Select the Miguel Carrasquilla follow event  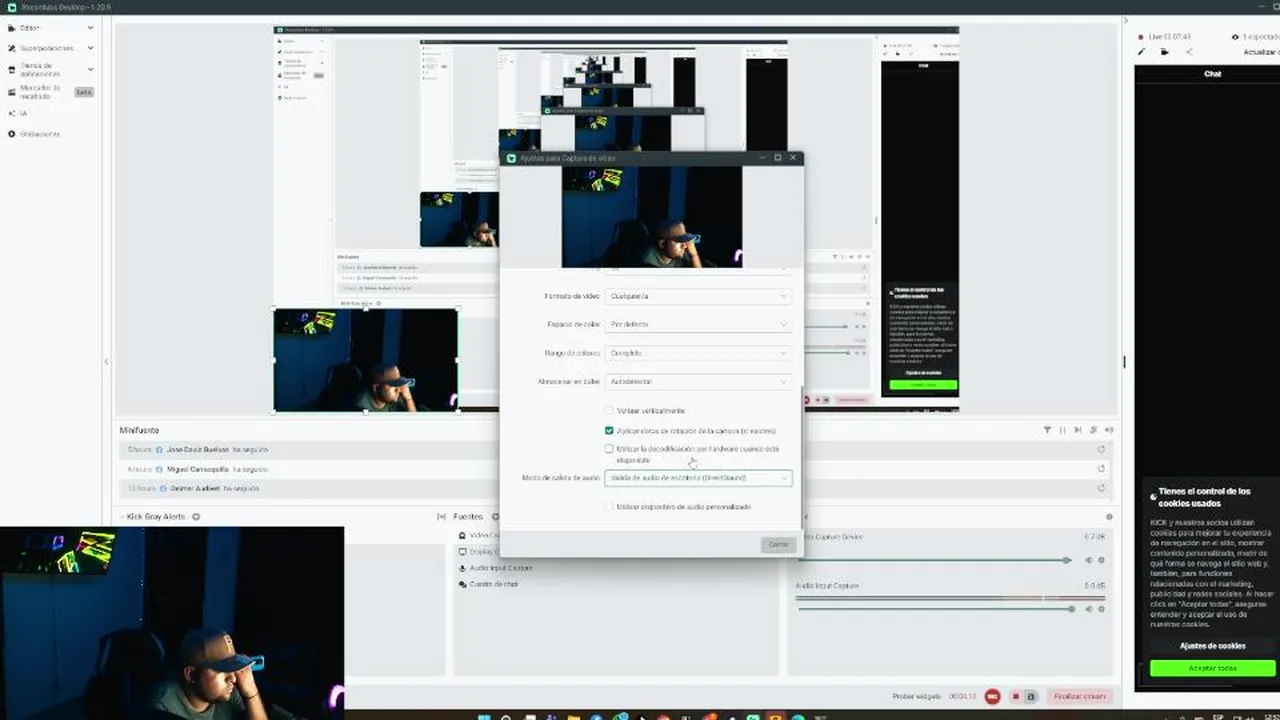click(x=614, y=469)
